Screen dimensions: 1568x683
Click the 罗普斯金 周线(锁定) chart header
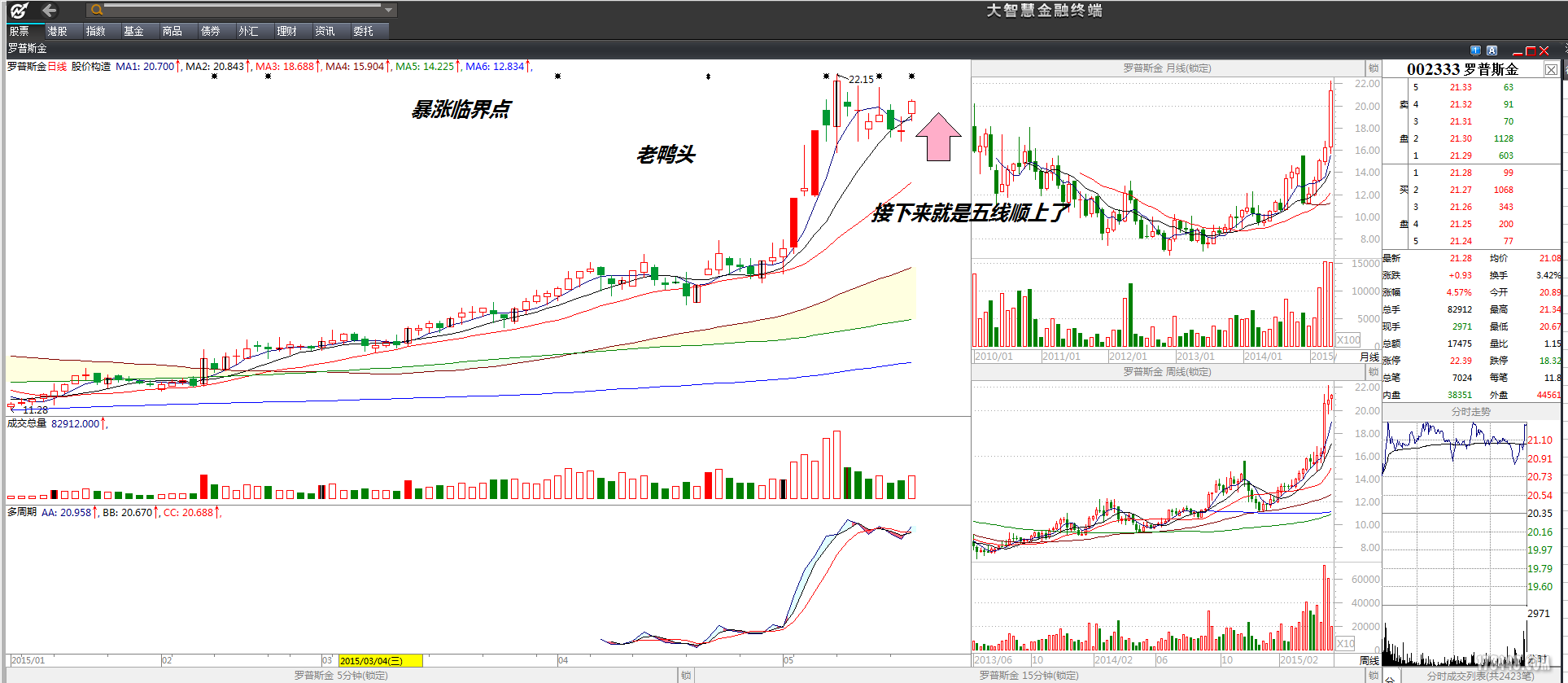tap(1167, 372)
